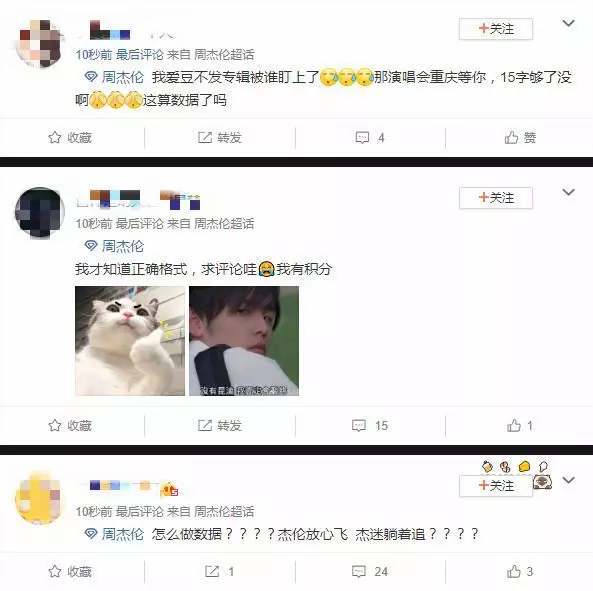Expand the chevron menu on second post
The height and width of the screenshot is (591, 593).
point(568,192)
